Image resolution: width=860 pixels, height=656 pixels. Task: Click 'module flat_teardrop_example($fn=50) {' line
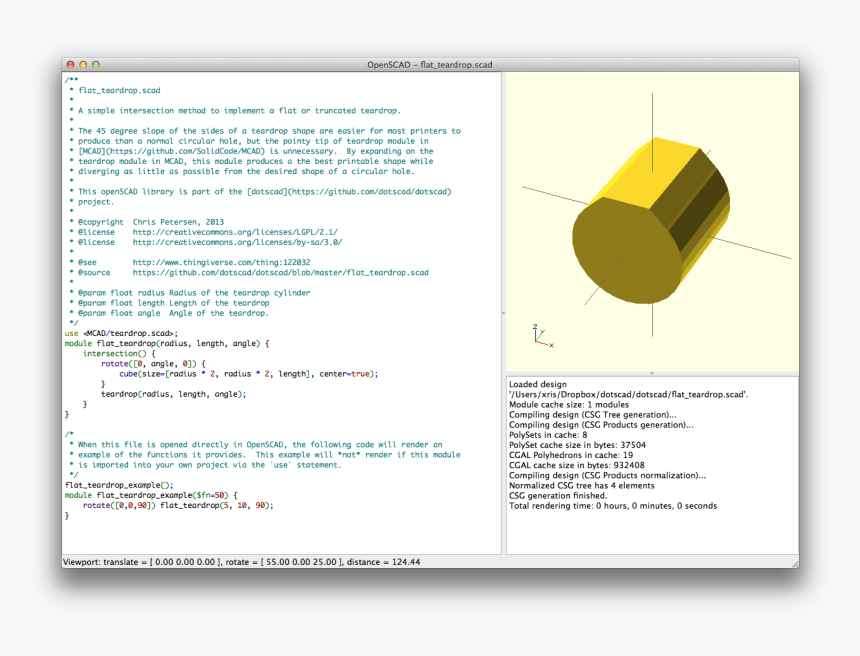[x=151, y=495]
